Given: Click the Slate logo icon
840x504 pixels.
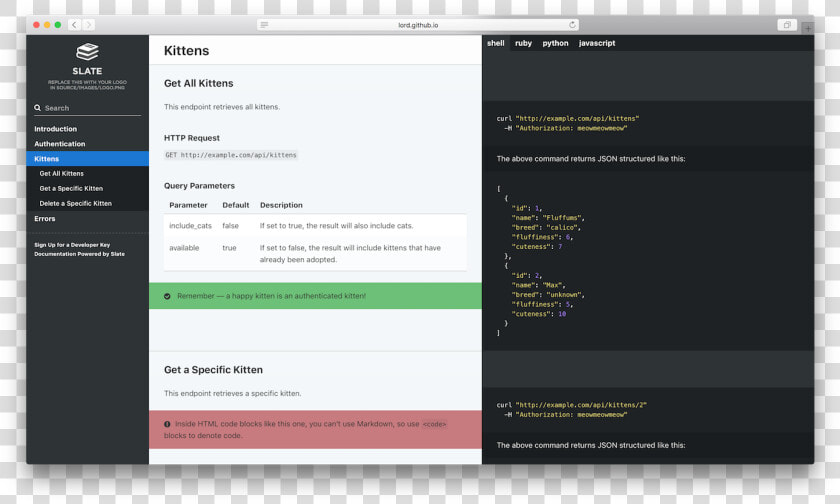Looking at the screenshot, I should coord(87,52).
